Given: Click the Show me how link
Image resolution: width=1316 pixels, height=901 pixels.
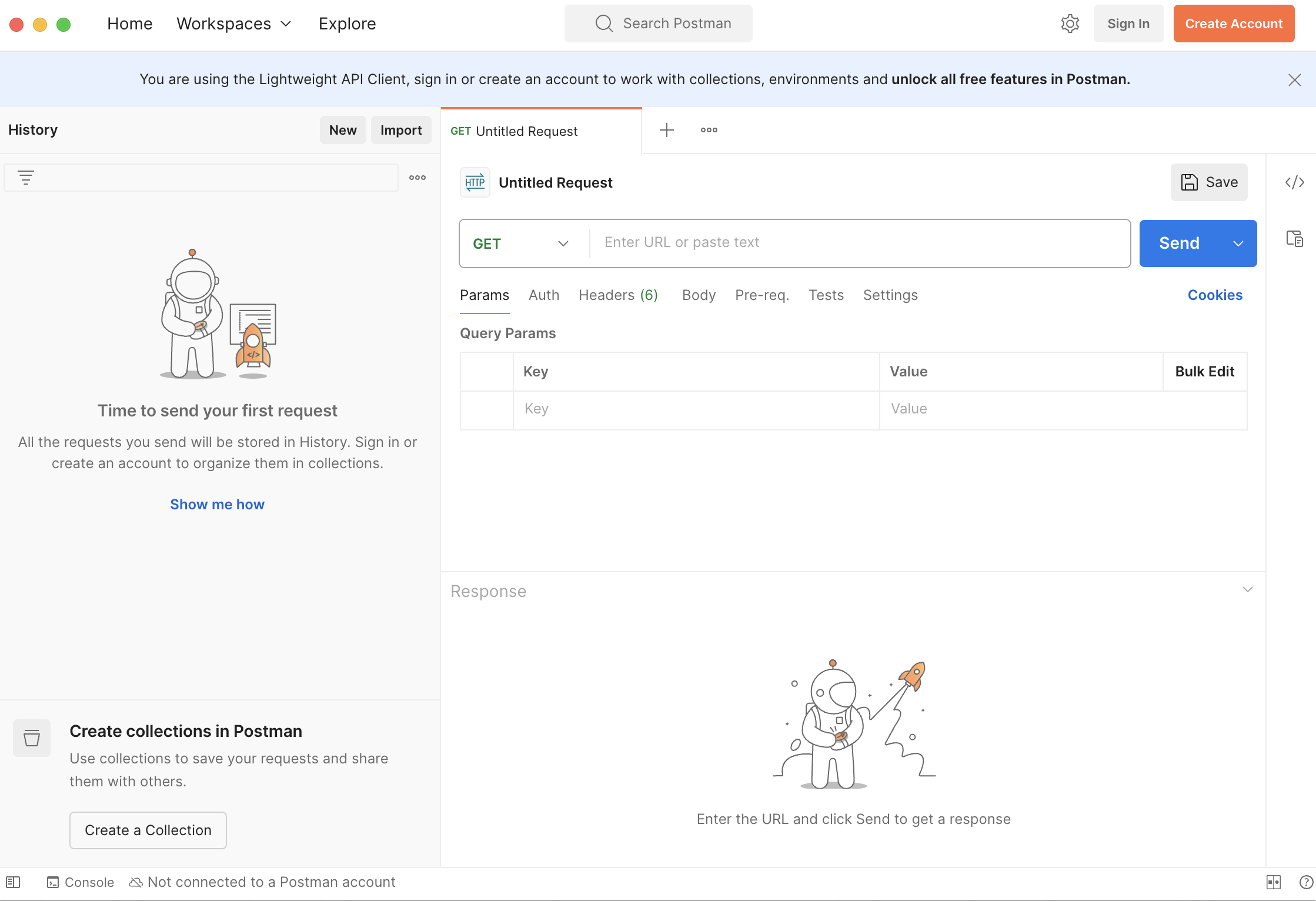Looking at the screenshot, I should click(x=217, y=504).
